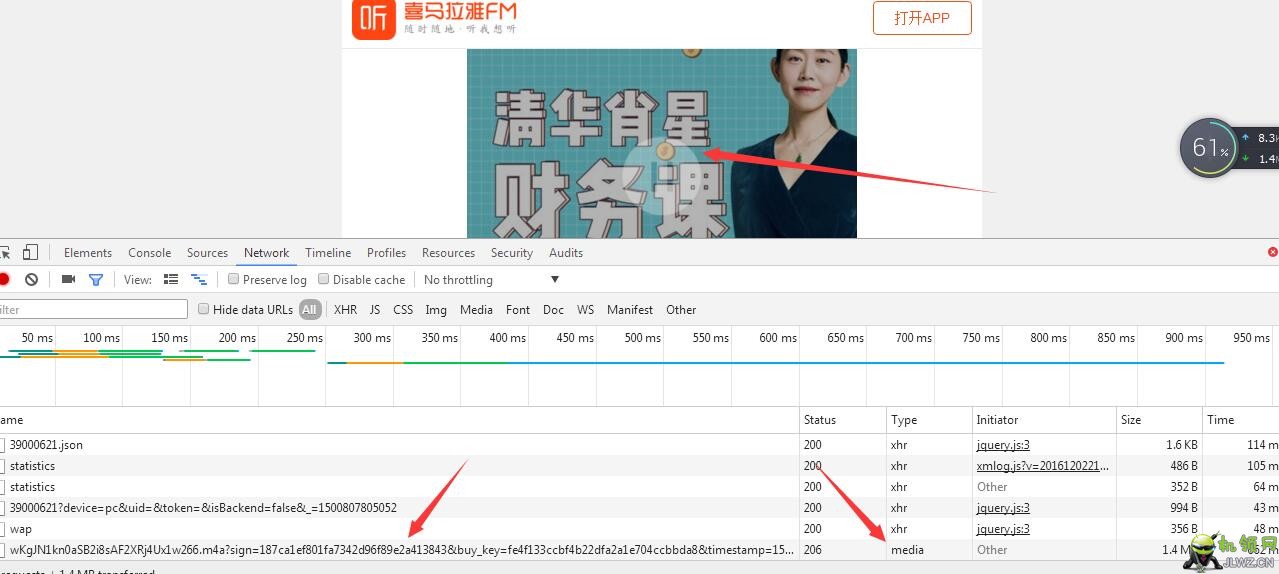Sort by the Type column header
The image size is (1279, 574).
click(930, 420)
